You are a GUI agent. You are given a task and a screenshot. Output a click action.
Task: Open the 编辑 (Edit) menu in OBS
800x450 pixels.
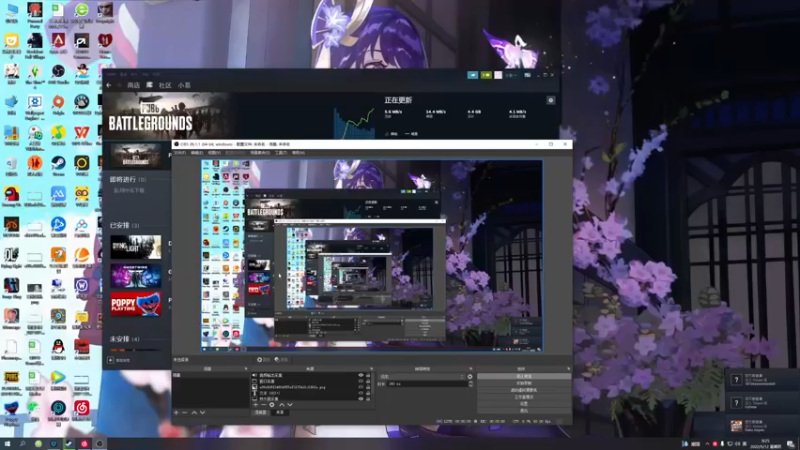pyautogui.click(x=196, y=153)
